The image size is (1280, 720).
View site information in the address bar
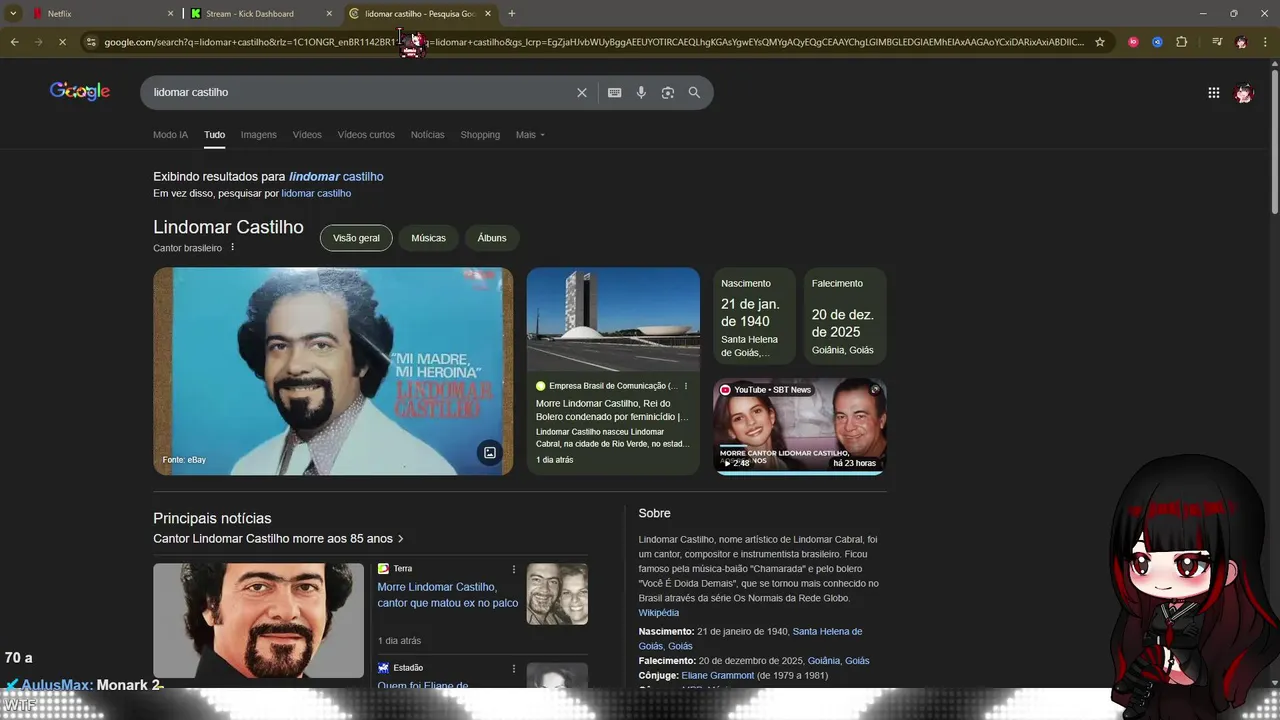[x=91, y=42]
